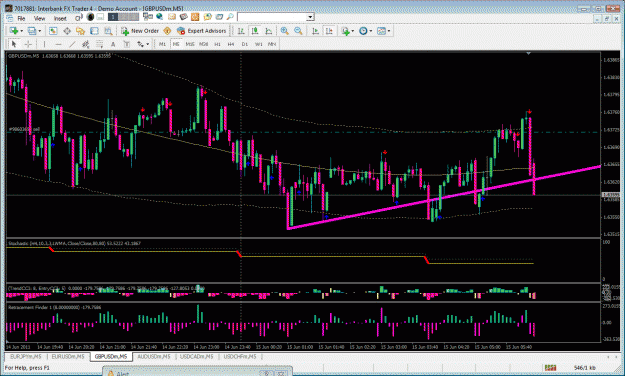The height and width of the screenshot is (376, 625).
Task: Switch to candlesticks chart display
Action: click(x=255, y=31)
